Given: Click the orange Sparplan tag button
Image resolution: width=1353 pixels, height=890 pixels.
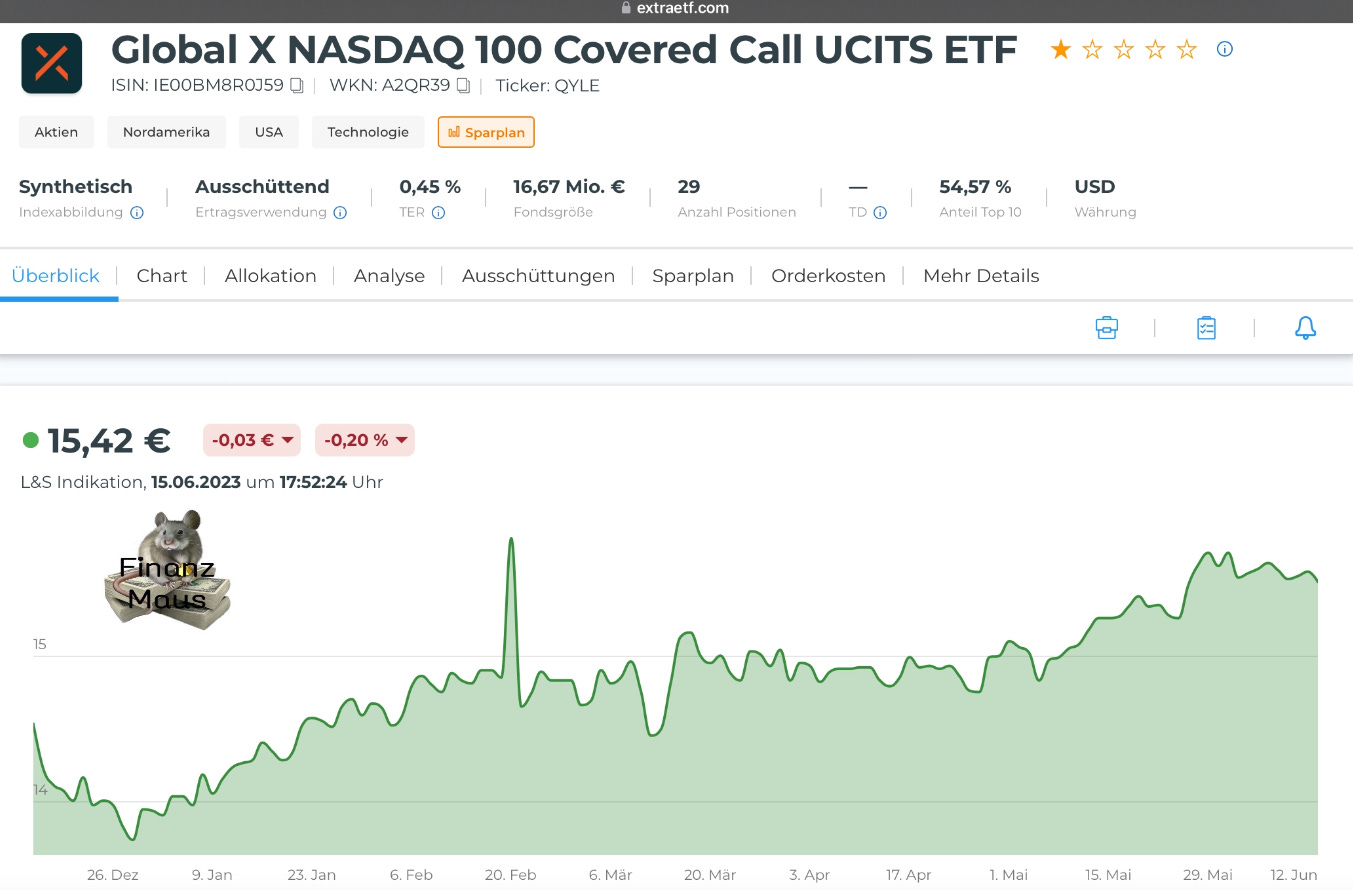Looking at the screenshot, I should point(486,132).
